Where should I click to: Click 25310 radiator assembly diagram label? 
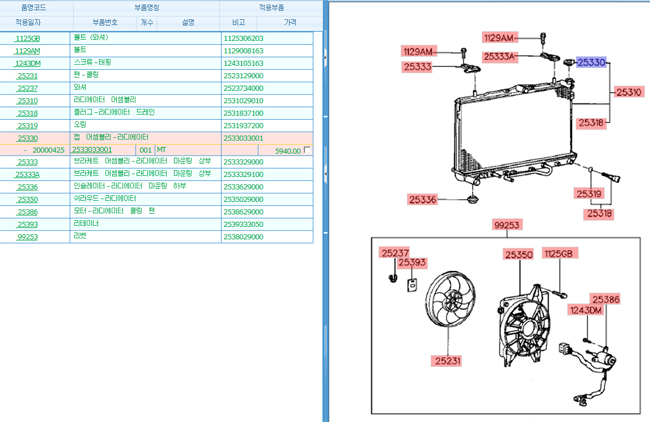[628, 92]
